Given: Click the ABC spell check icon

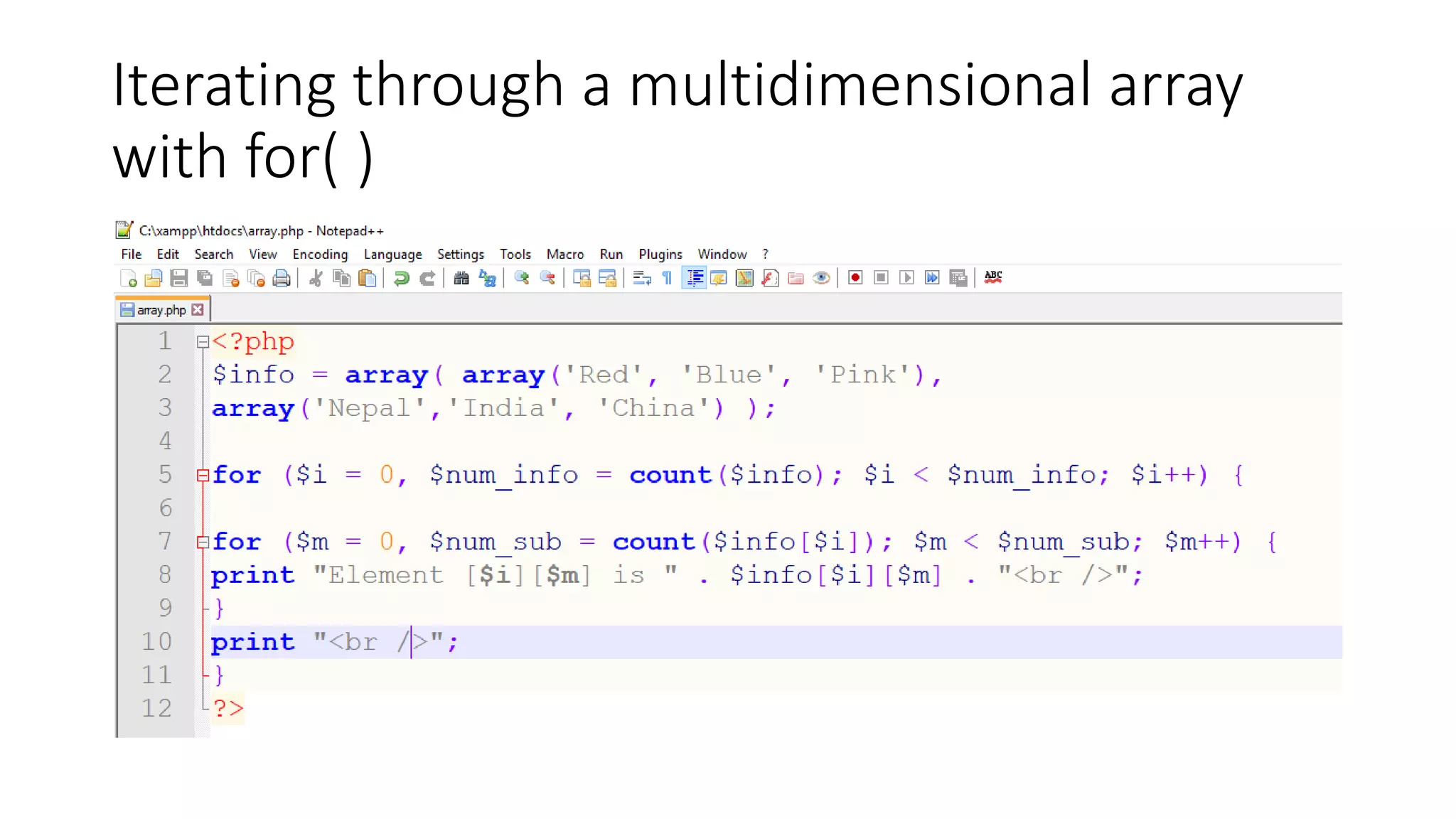Looking at the screenshot, I should click(993, 277).
